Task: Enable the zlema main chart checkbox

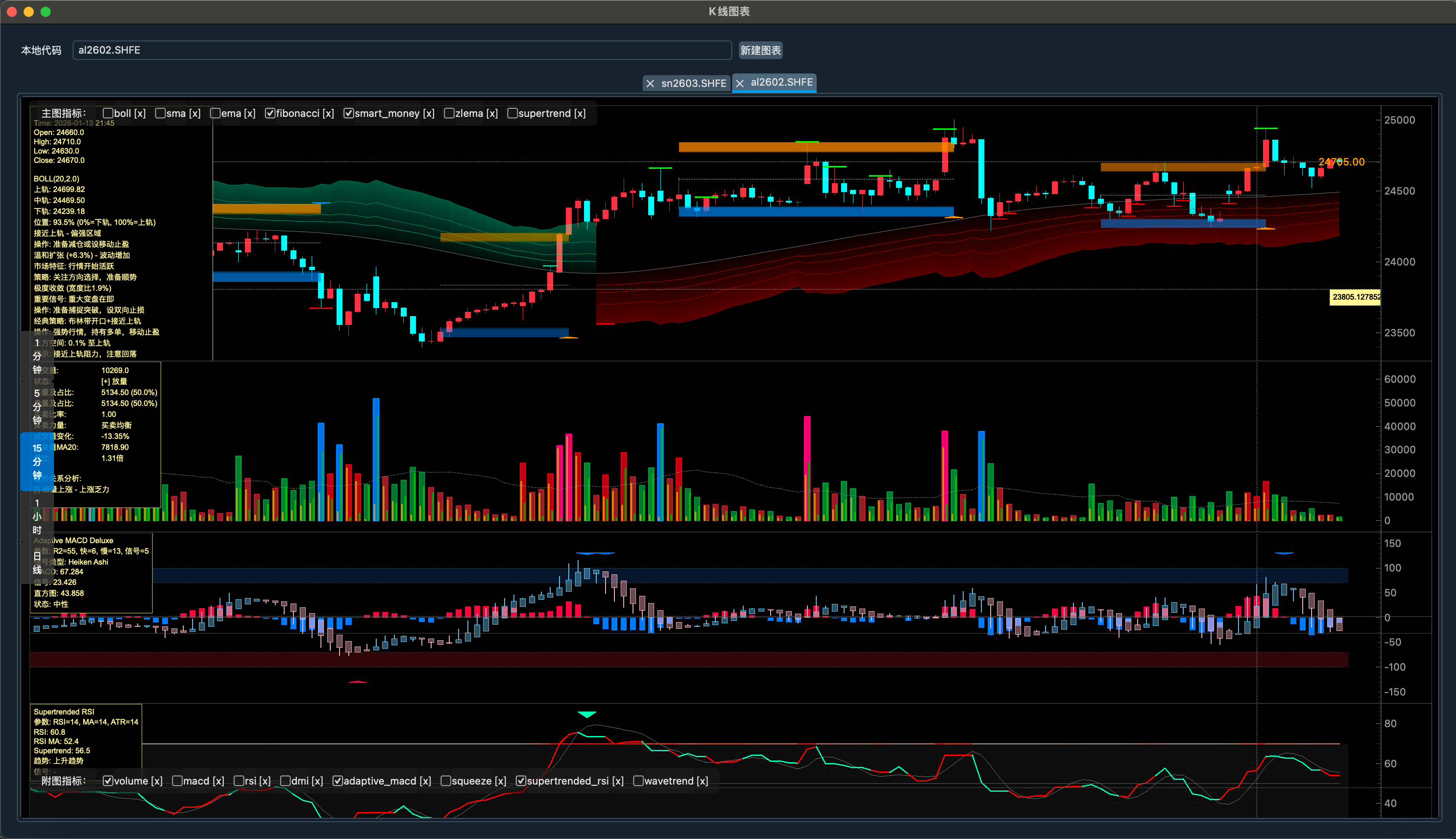Action: [x=449, y=114]
